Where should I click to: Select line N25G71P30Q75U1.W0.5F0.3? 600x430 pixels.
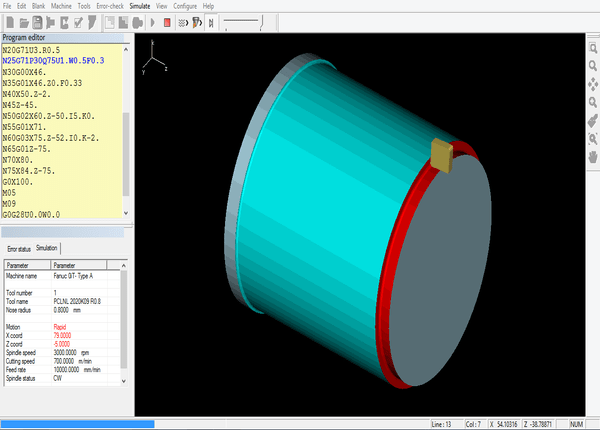coord(53,61)
